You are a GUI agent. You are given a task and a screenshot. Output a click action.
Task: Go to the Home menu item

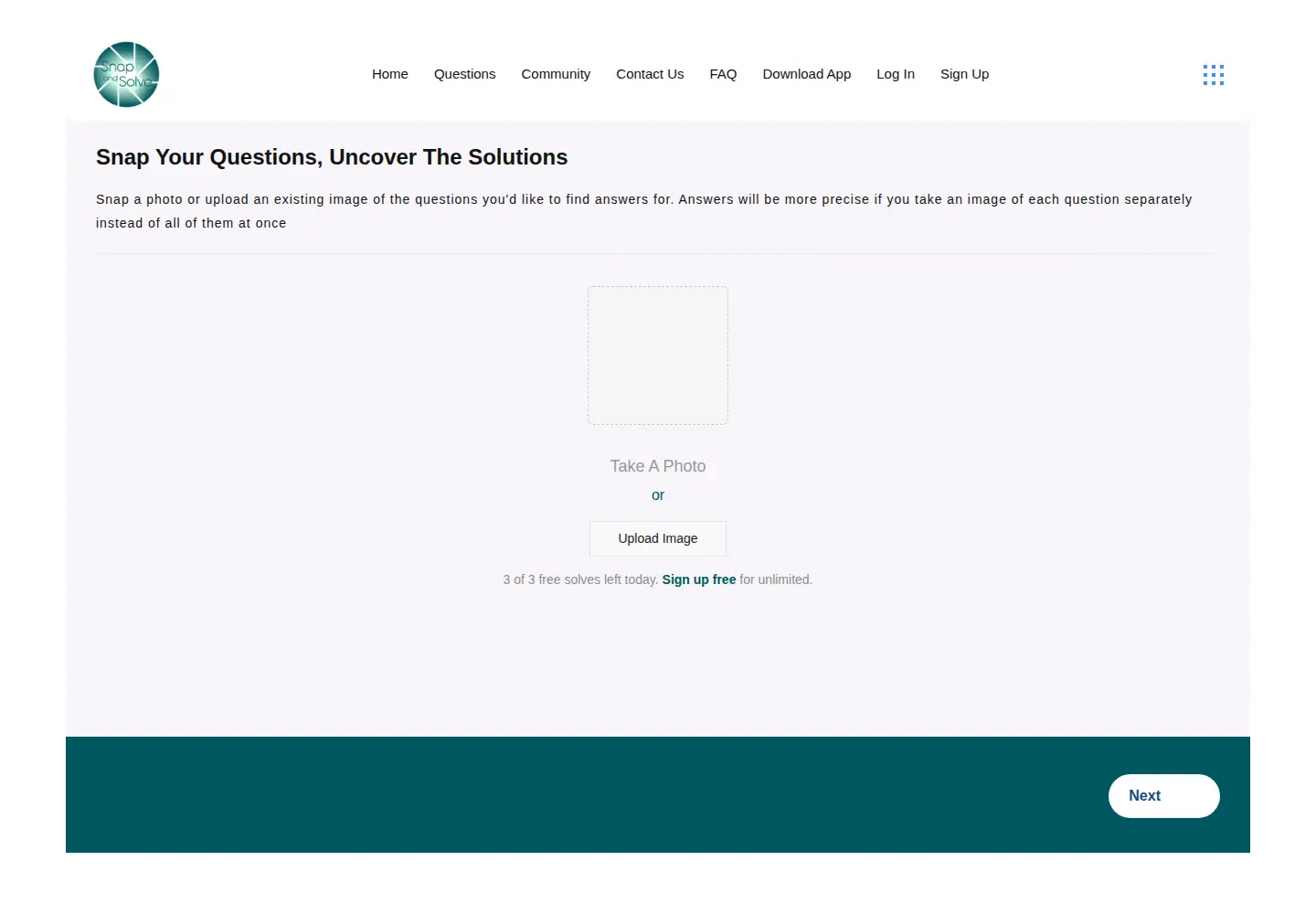pyautogui.click(x=390, y=74)
